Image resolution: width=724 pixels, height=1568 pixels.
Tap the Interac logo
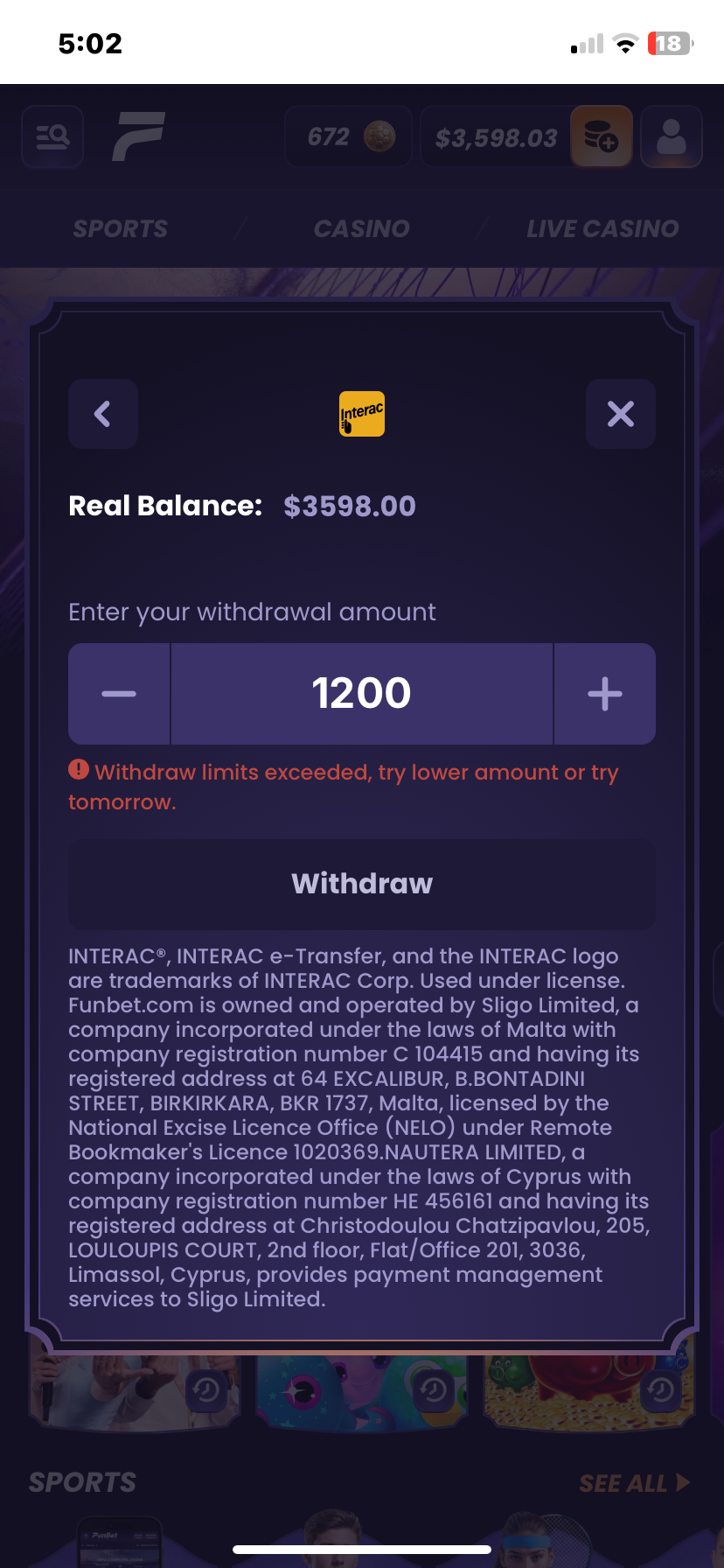coord(362,414)
